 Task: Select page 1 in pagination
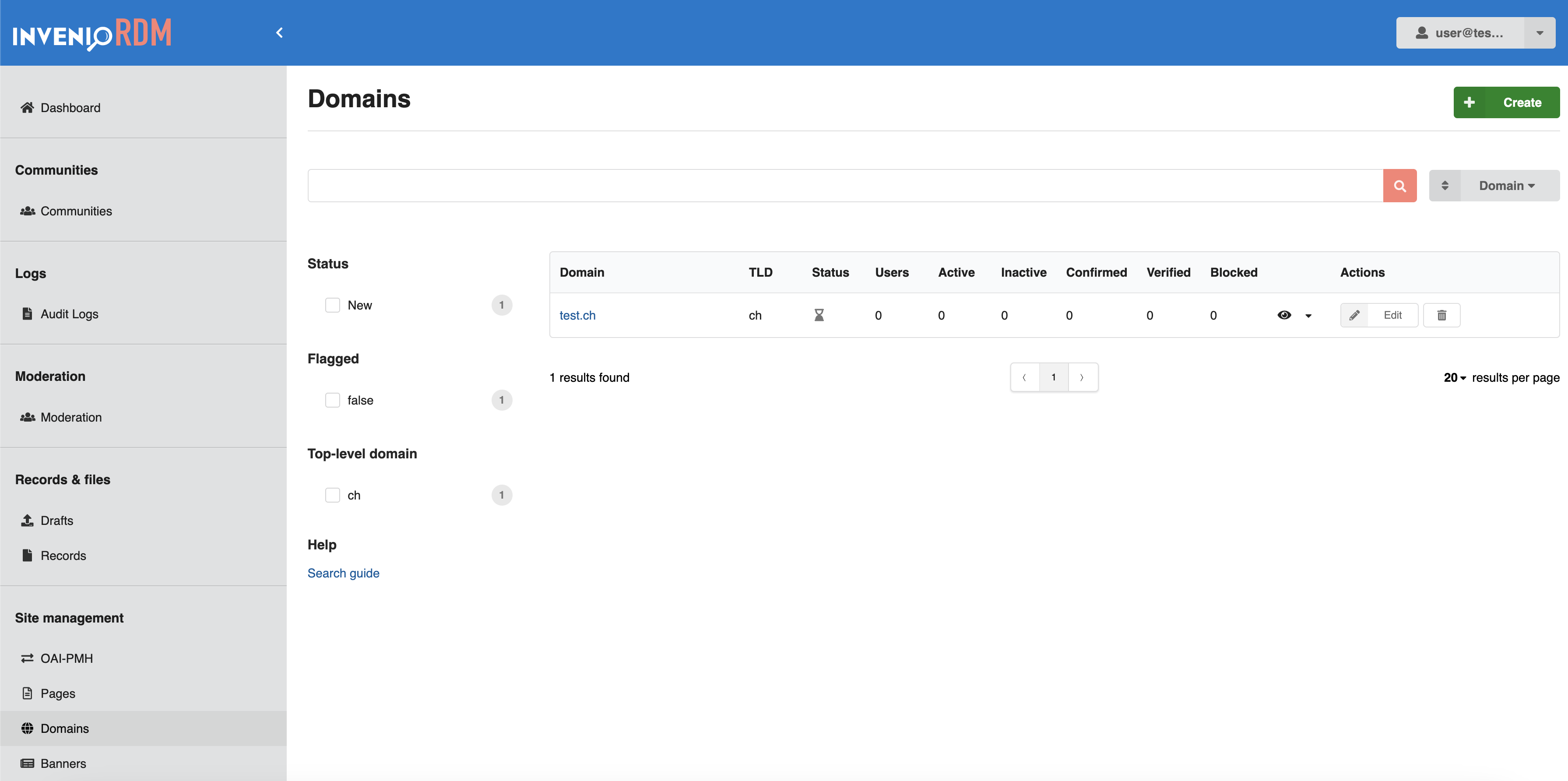(x=1054, y=377)
